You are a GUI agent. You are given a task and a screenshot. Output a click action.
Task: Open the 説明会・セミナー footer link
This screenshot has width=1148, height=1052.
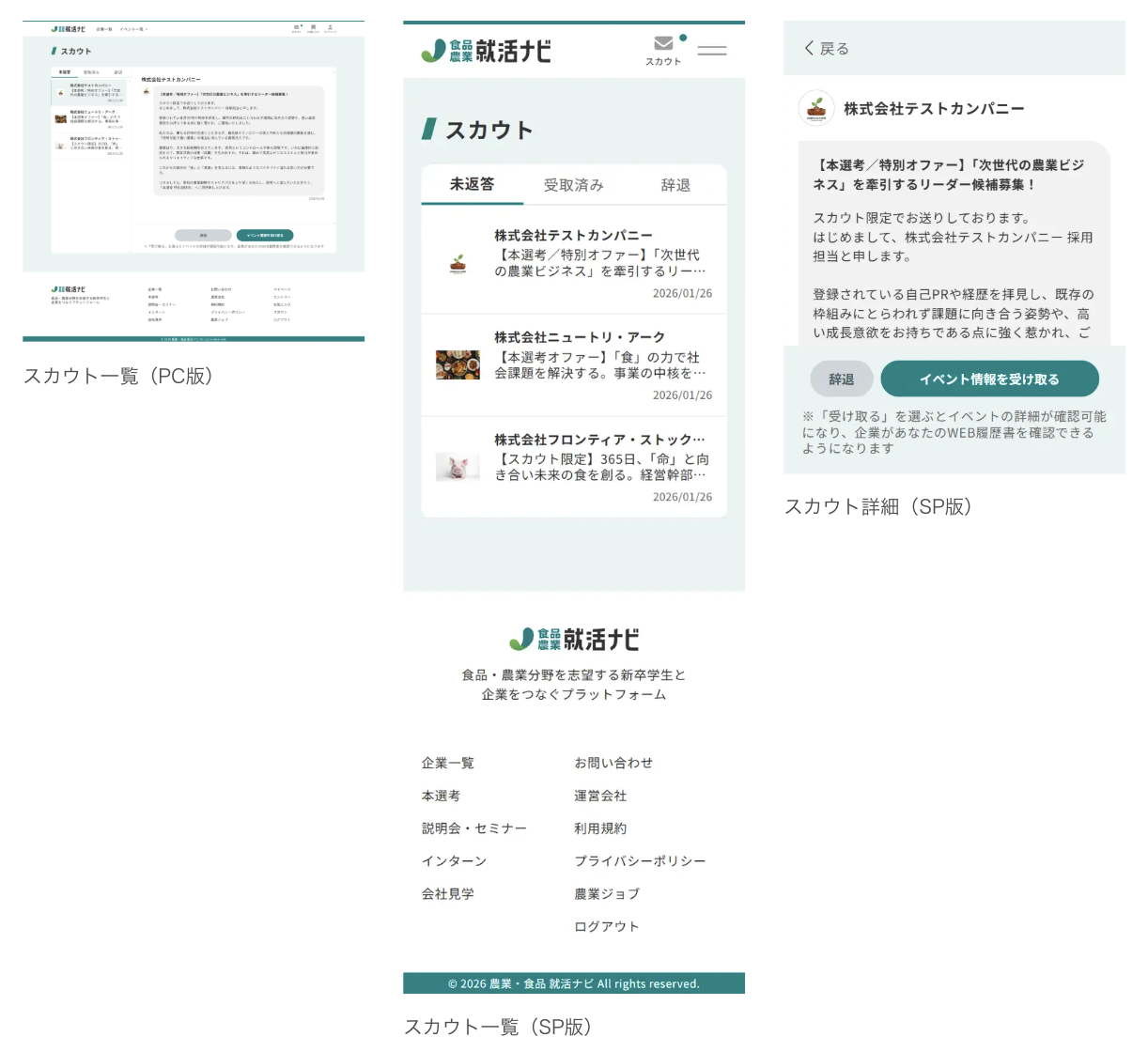(474, 828)
